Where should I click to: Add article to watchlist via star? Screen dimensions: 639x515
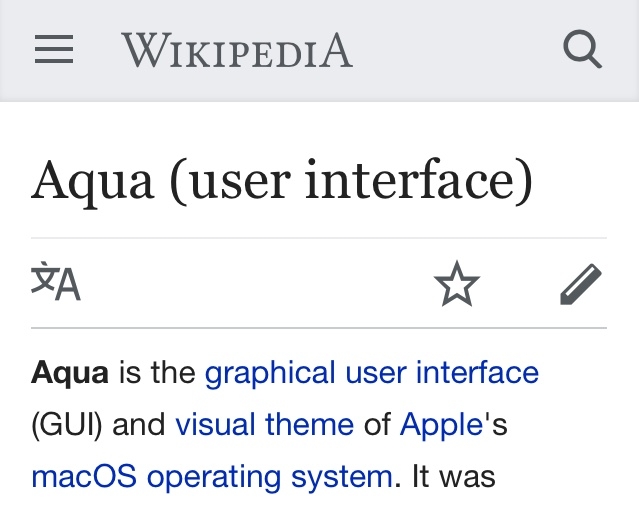coord(456,284)
